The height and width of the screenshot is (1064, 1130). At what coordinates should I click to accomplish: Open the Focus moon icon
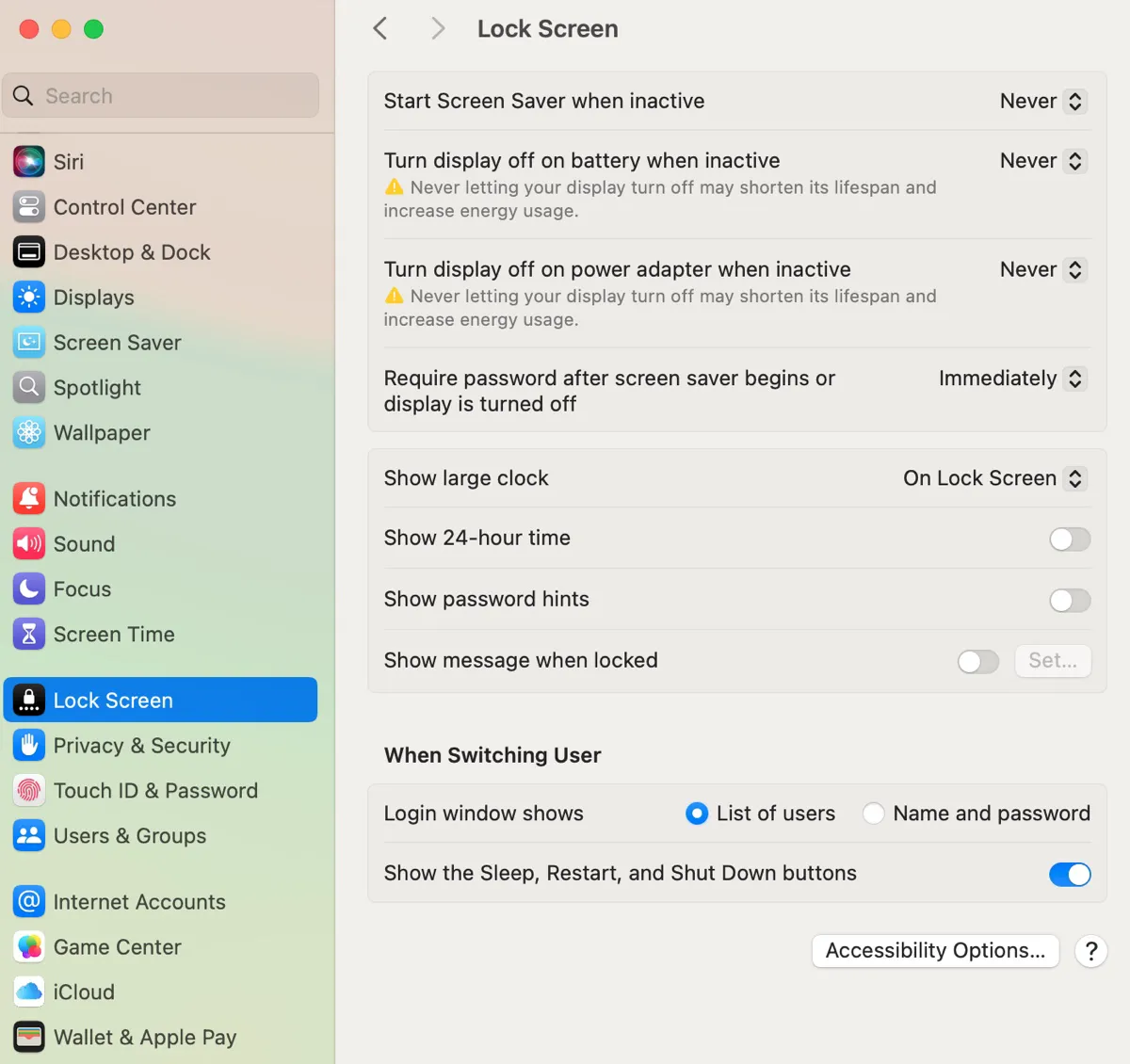coord(29,589)
